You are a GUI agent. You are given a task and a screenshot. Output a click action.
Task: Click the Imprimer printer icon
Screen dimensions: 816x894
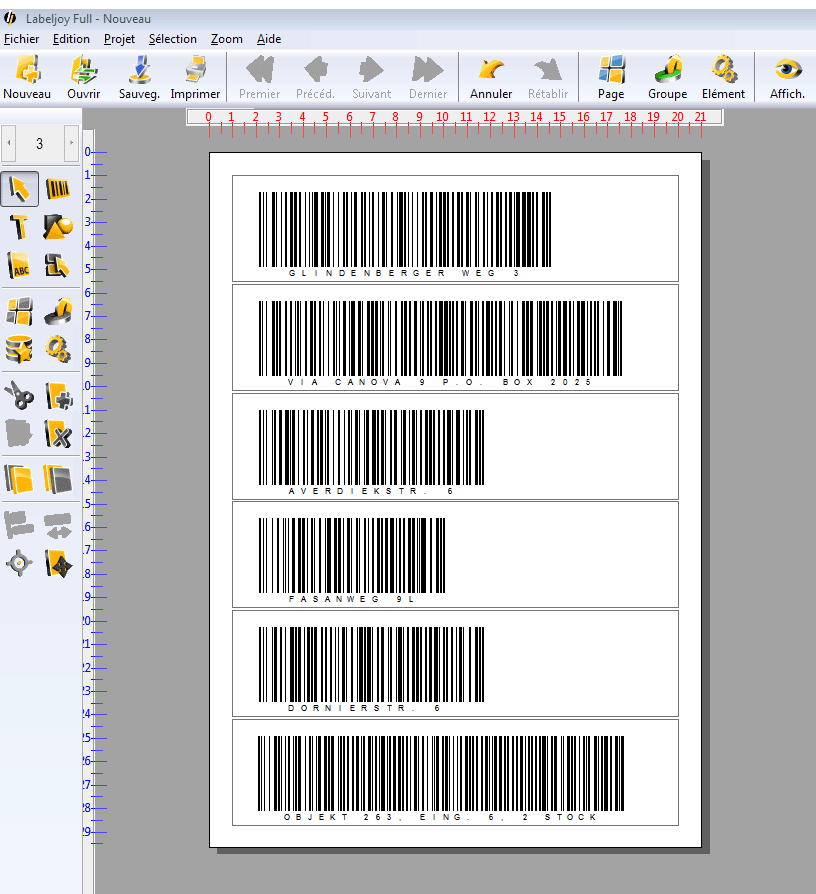pos(195,77)
